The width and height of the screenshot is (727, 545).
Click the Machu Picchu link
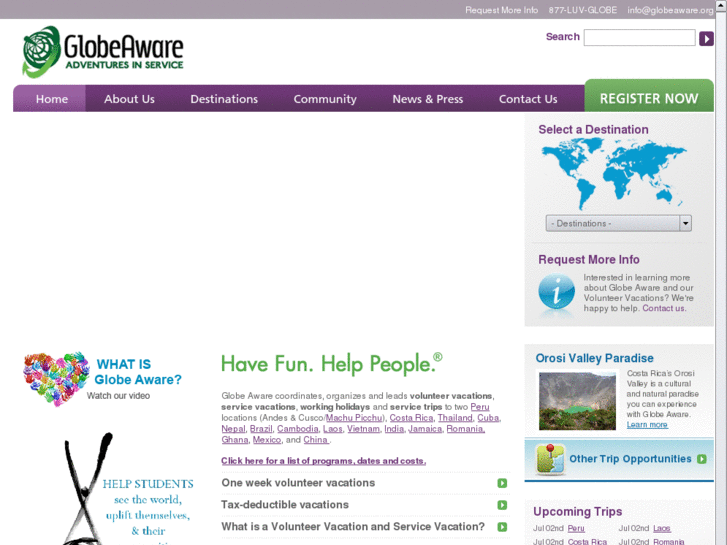[x=354, y=418]
